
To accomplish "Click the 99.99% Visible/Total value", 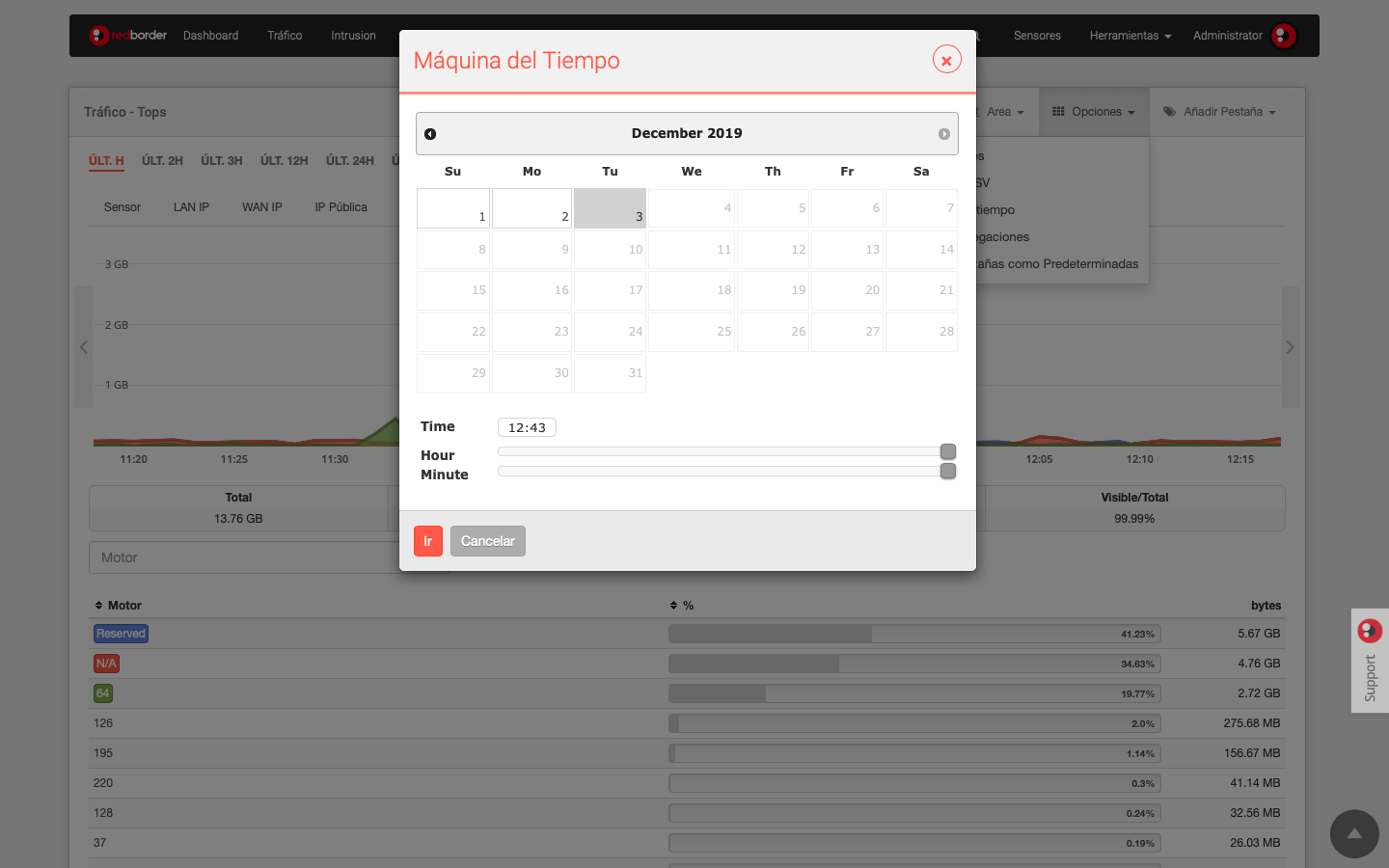I will 1134,519.
